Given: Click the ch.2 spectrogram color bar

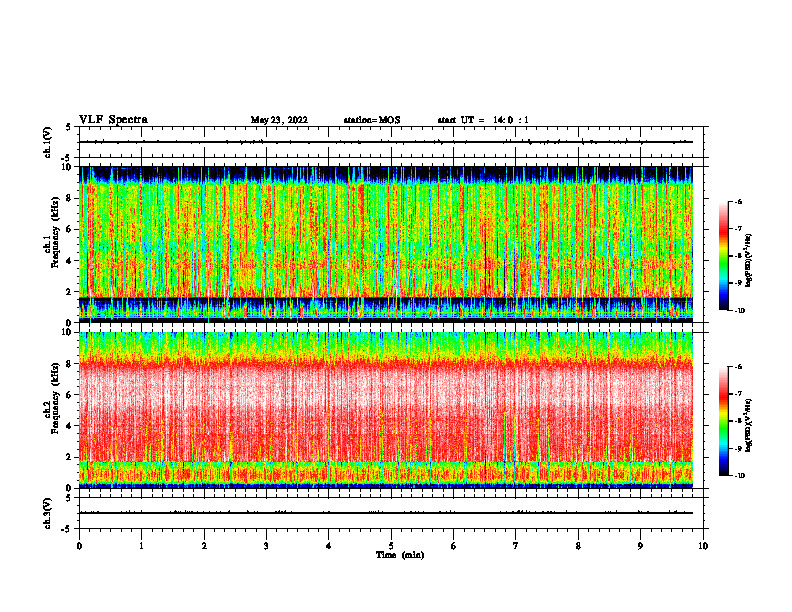Looking at the screenshot, I should [723, 421].
